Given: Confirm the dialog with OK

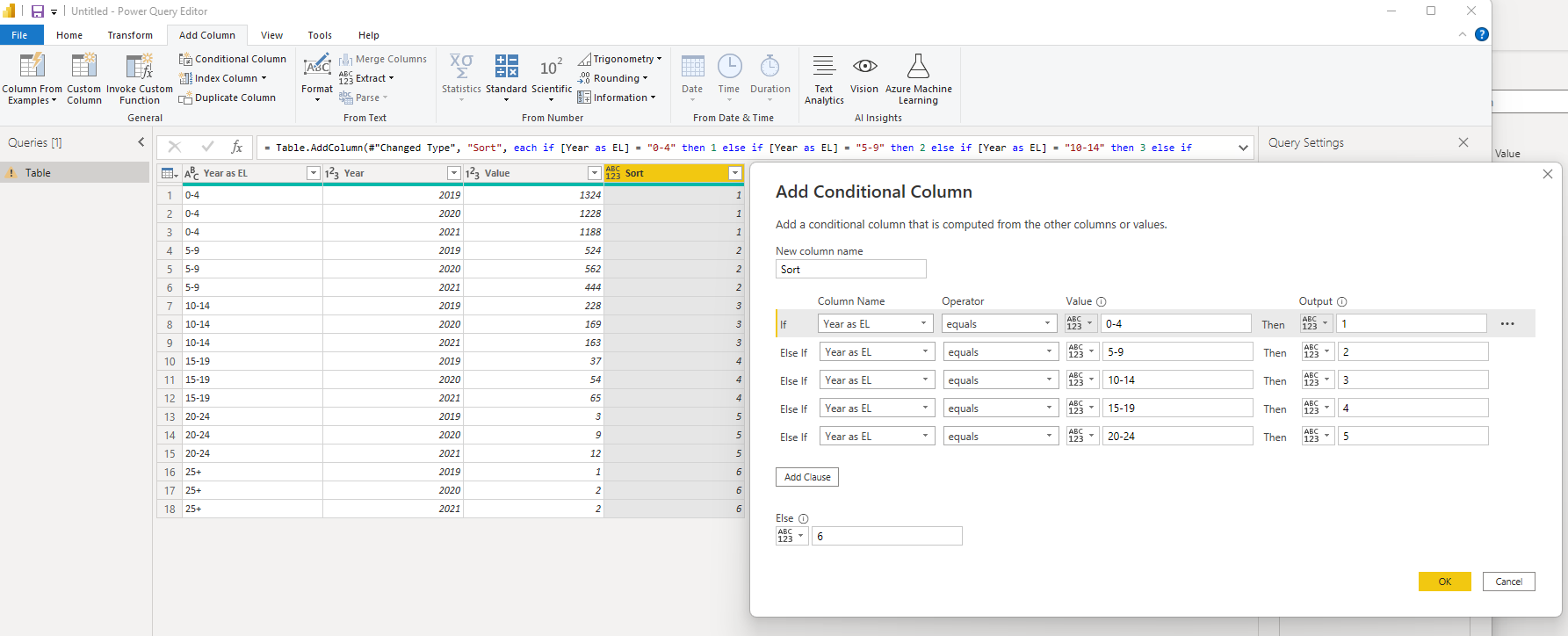Looking at the screenshot, I should point(1444,582).
